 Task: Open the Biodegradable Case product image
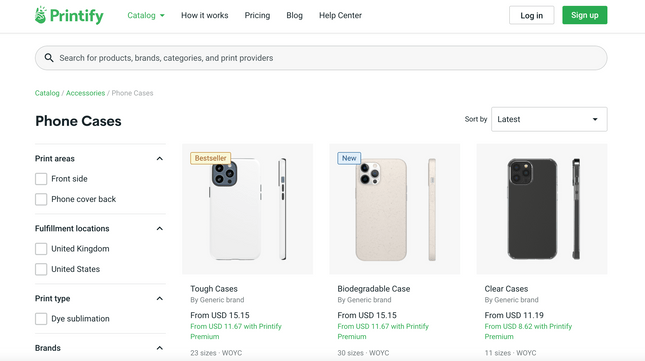click(x=394, y=209)
